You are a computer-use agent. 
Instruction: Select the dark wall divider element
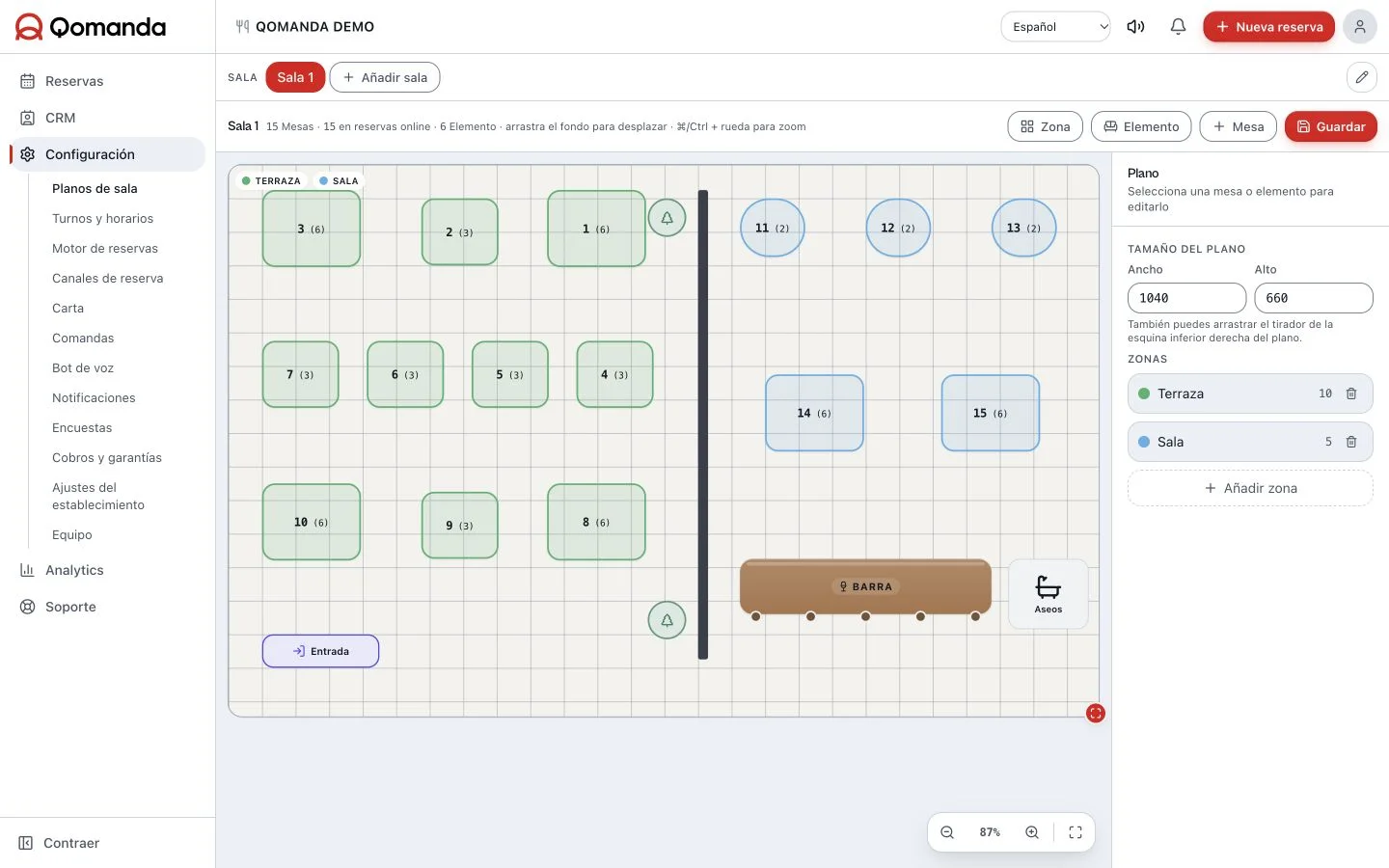point(703,424)
